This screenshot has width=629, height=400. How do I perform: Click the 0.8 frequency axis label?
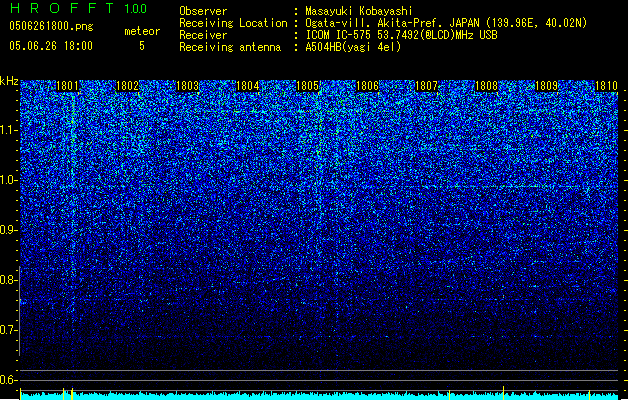pyautogui.click(x=9, y=280)
